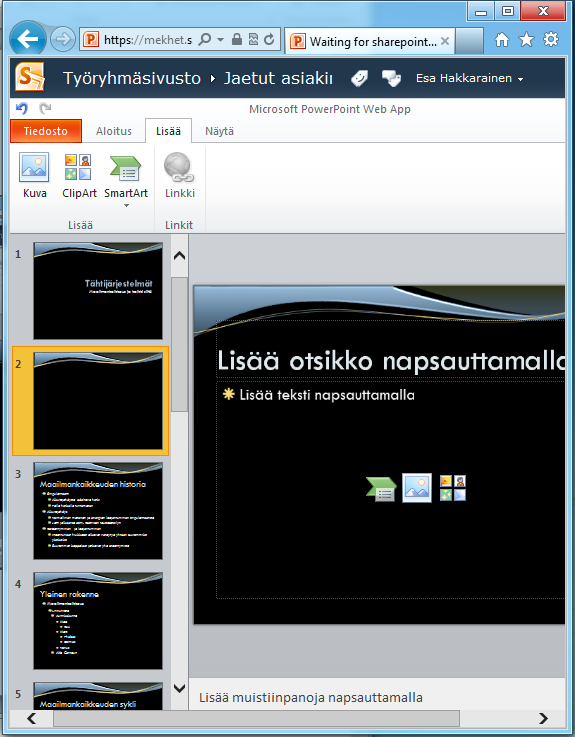
Task: Open the Työryhmäsivusto breadcrumb link
Action: pos(132,78)
